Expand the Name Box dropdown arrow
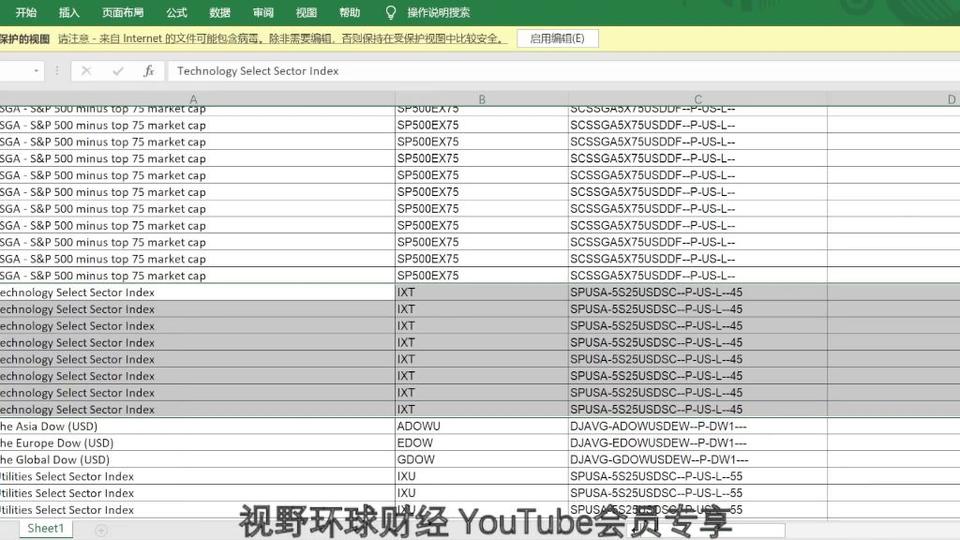The height and width of the screenshot is (540, 960). 36,71
